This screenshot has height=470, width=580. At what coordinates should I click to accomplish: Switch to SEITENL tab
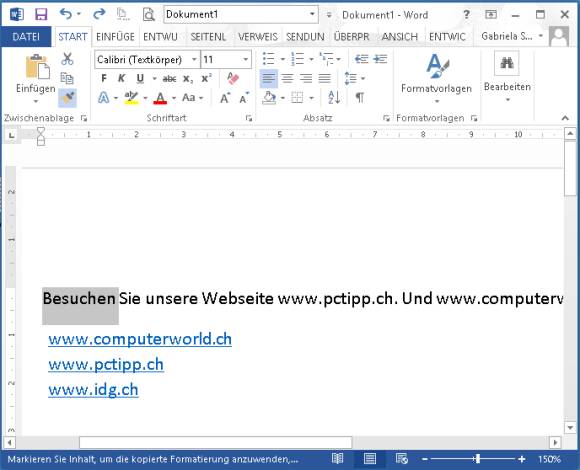(x=208, y=37)
